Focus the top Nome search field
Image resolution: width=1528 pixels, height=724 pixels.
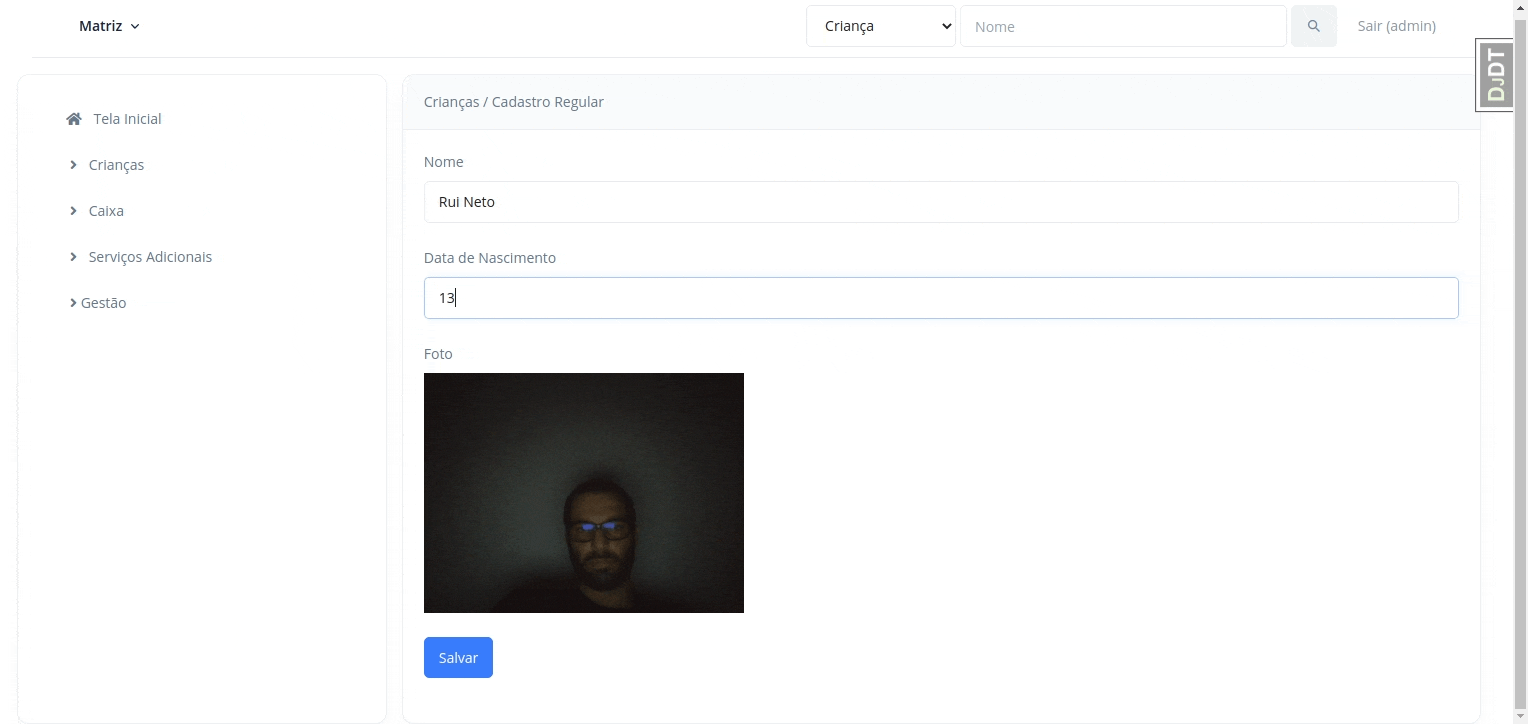(x=1123, y=26)
